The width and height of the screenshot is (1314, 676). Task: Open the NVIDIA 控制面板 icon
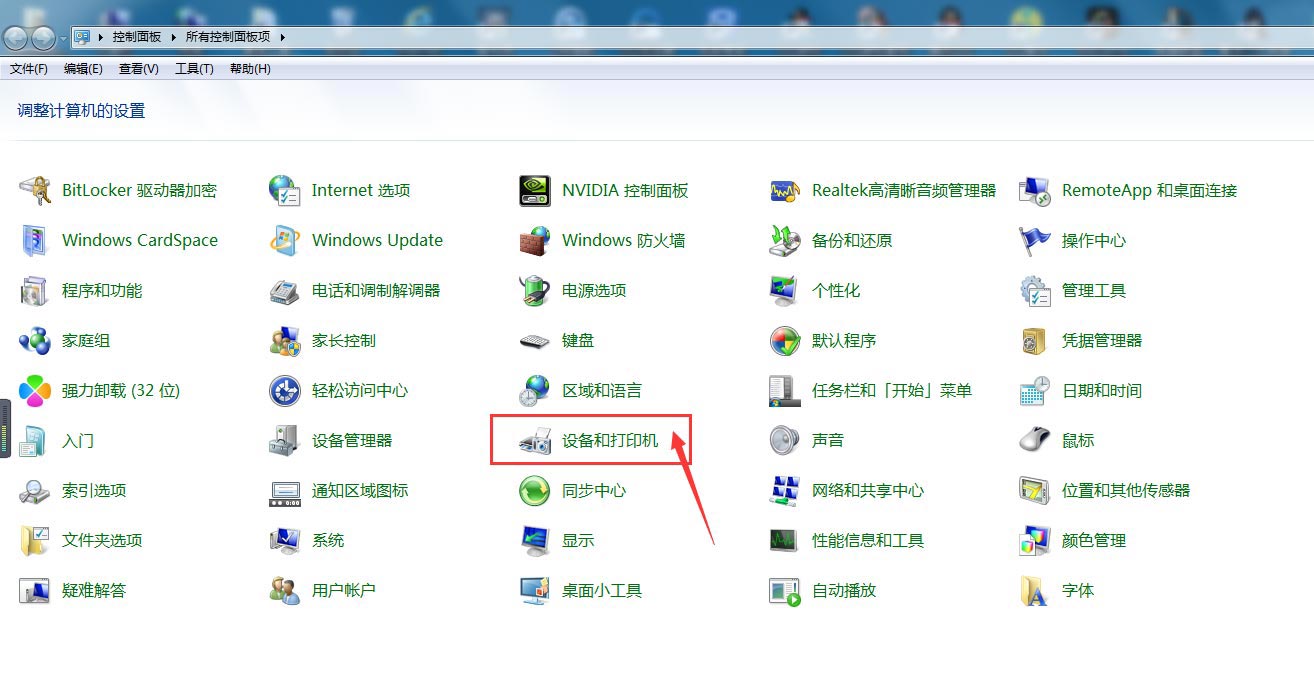point(535,190)
